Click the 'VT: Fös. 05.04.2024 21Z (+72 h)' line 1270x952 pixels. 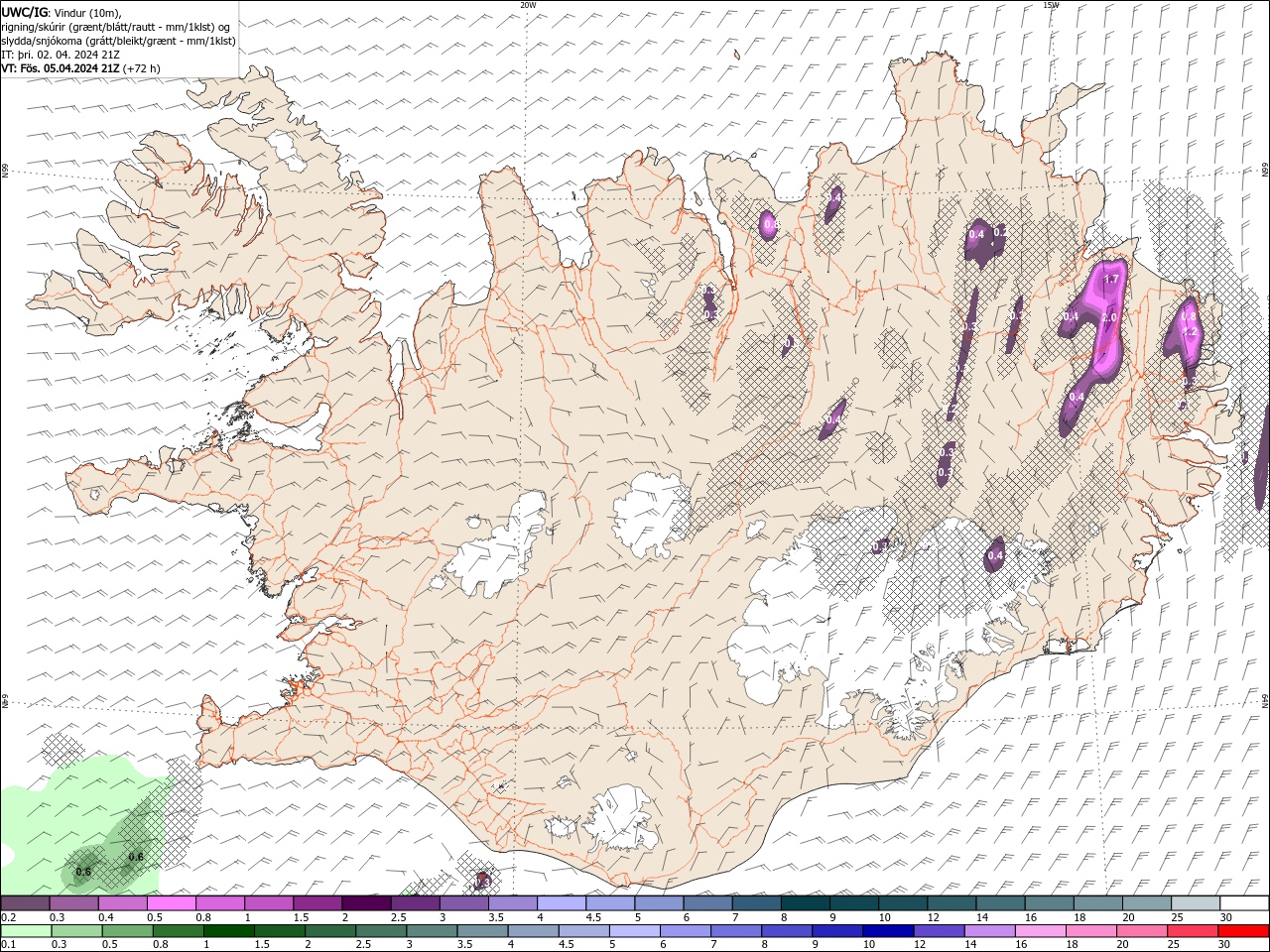(x=80, y=68)
